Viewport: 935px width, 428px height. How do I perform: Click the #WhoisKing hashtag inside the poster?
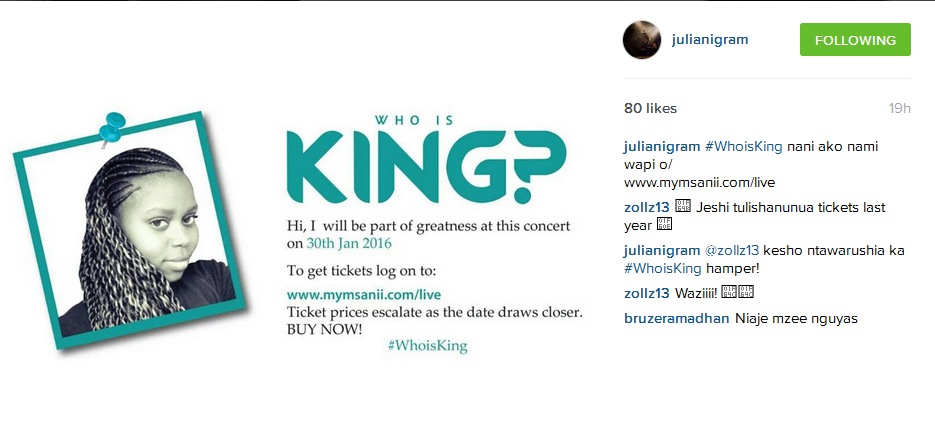[x=427, y=346]
